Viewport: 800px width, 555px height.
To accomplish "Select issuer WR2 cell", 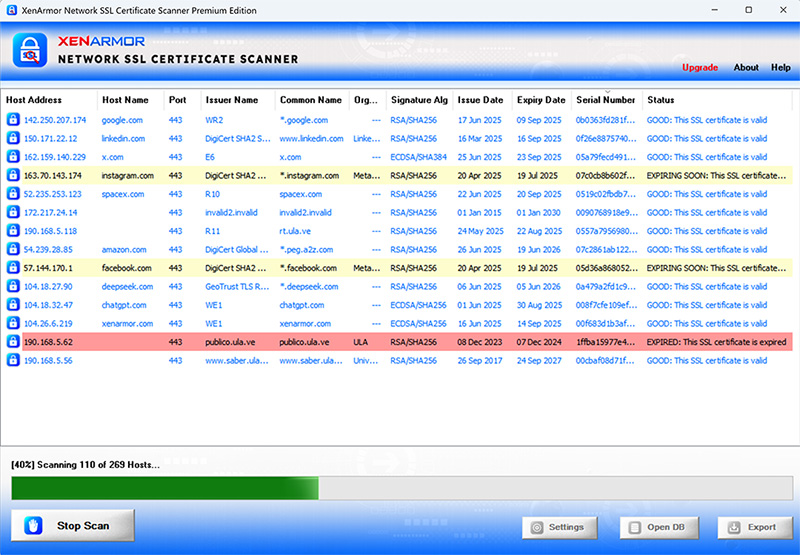I will 214,120.
